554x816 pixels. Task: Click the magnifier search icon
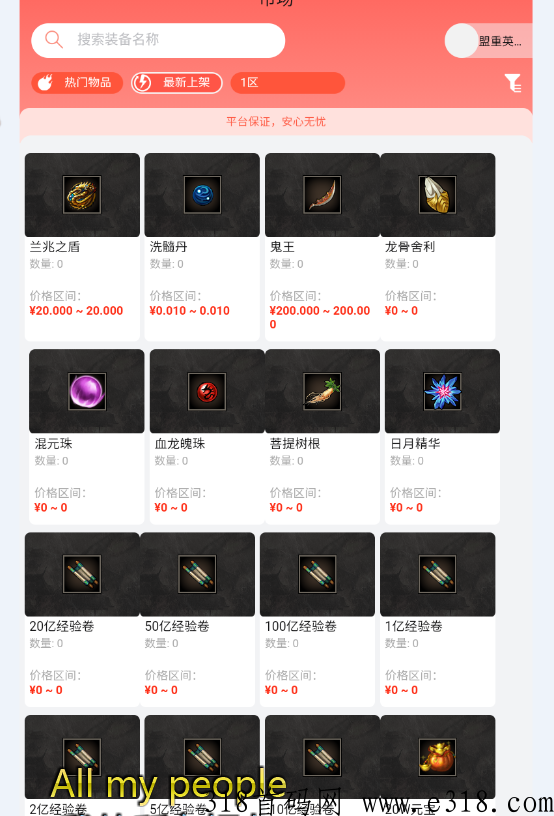pyautogui.click(x=54, y=40)
